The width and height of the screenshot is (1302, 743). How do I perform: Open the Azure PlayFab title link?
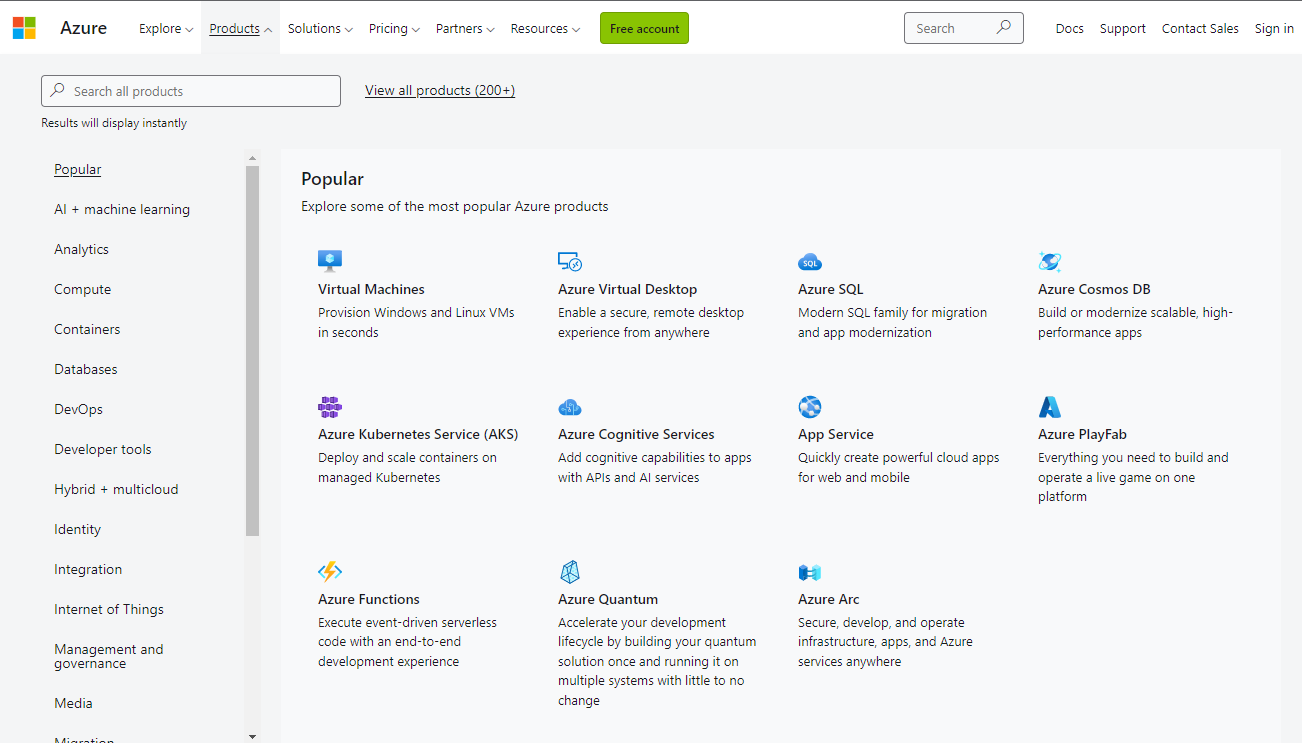[x=1082, y=434]
